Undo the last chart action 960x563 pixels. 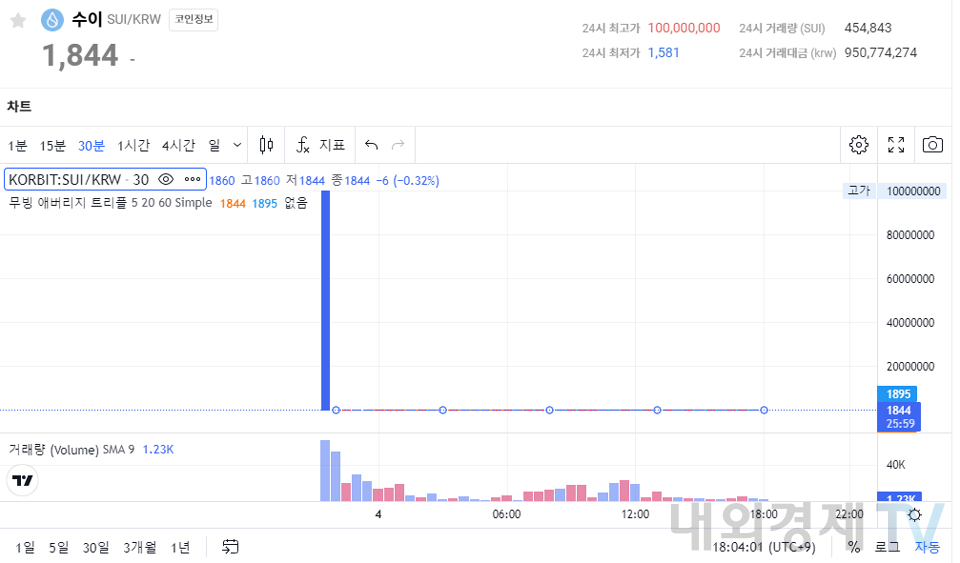(x=371, y=145)
